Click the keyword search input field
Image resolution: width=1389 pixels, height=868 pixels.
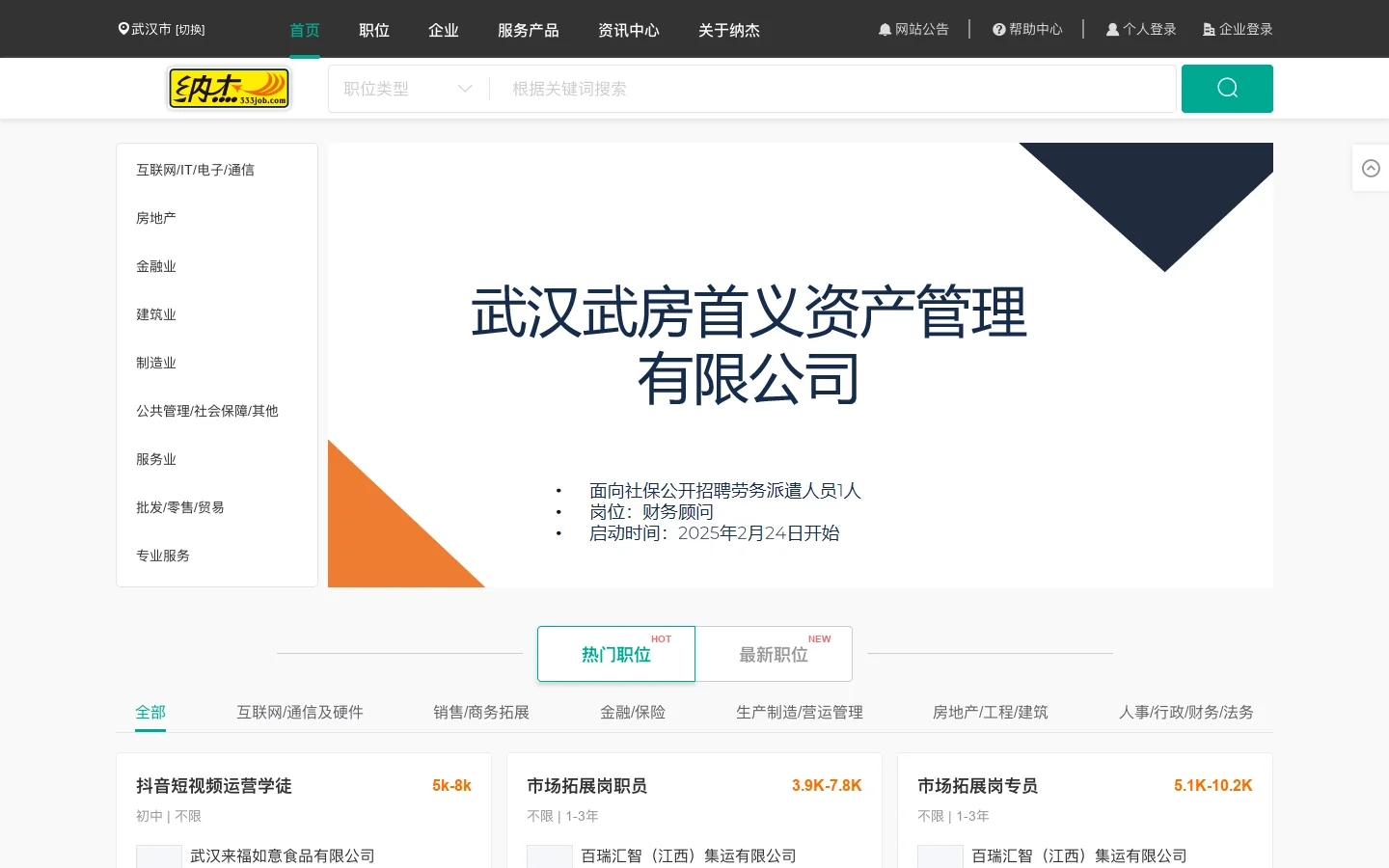pos(834,89)
